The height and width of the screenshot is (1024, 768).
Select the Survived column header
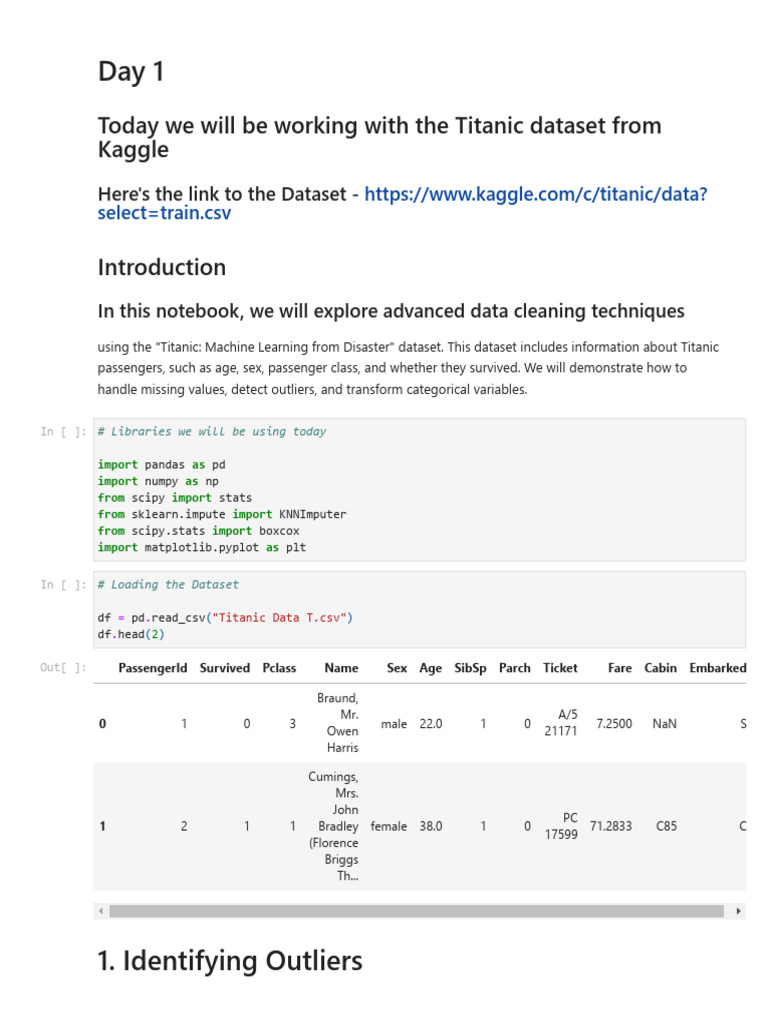(x=225, y=668)
